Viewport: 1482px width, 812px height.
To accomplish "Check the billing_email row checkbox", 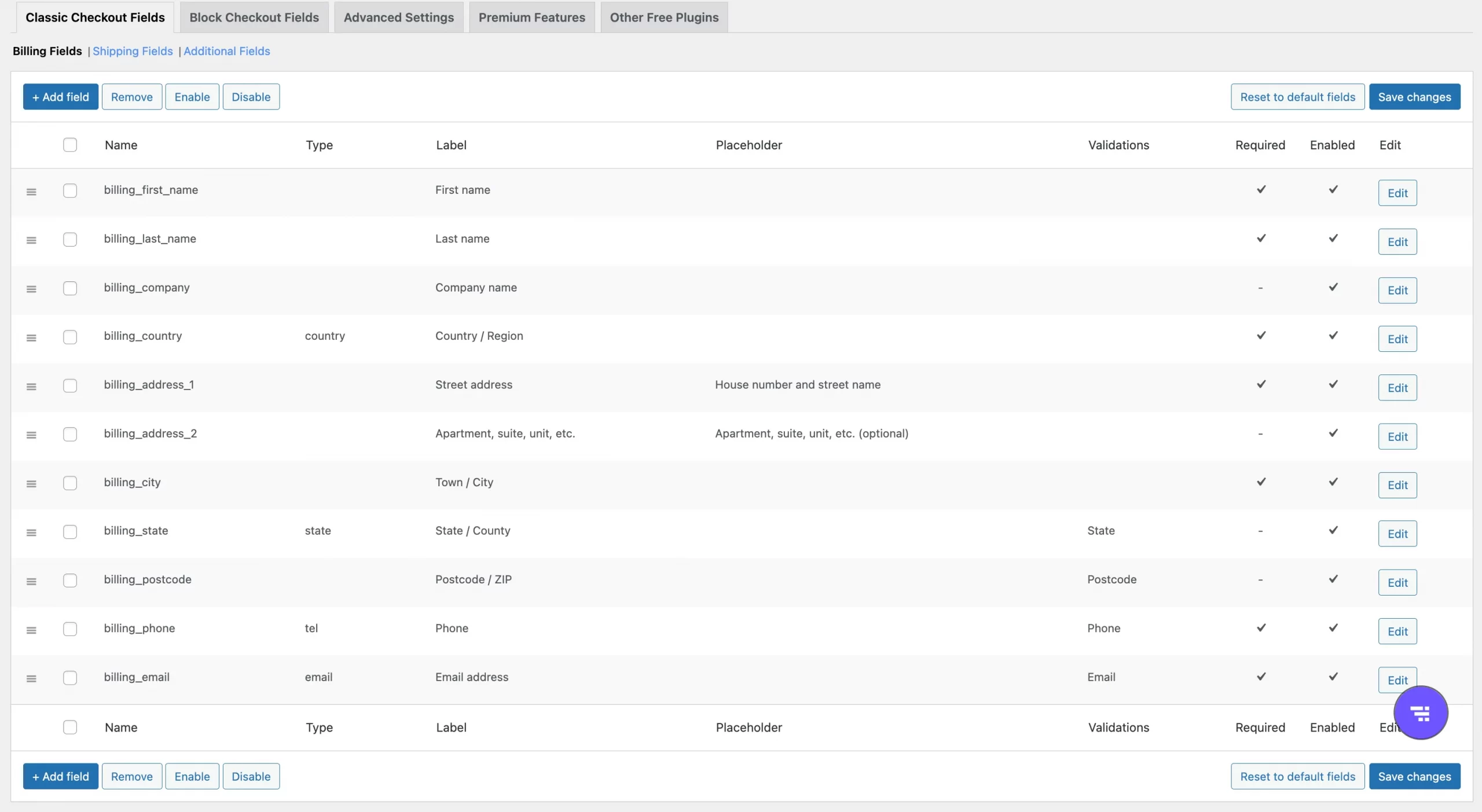I will click(x=70, y=677).
